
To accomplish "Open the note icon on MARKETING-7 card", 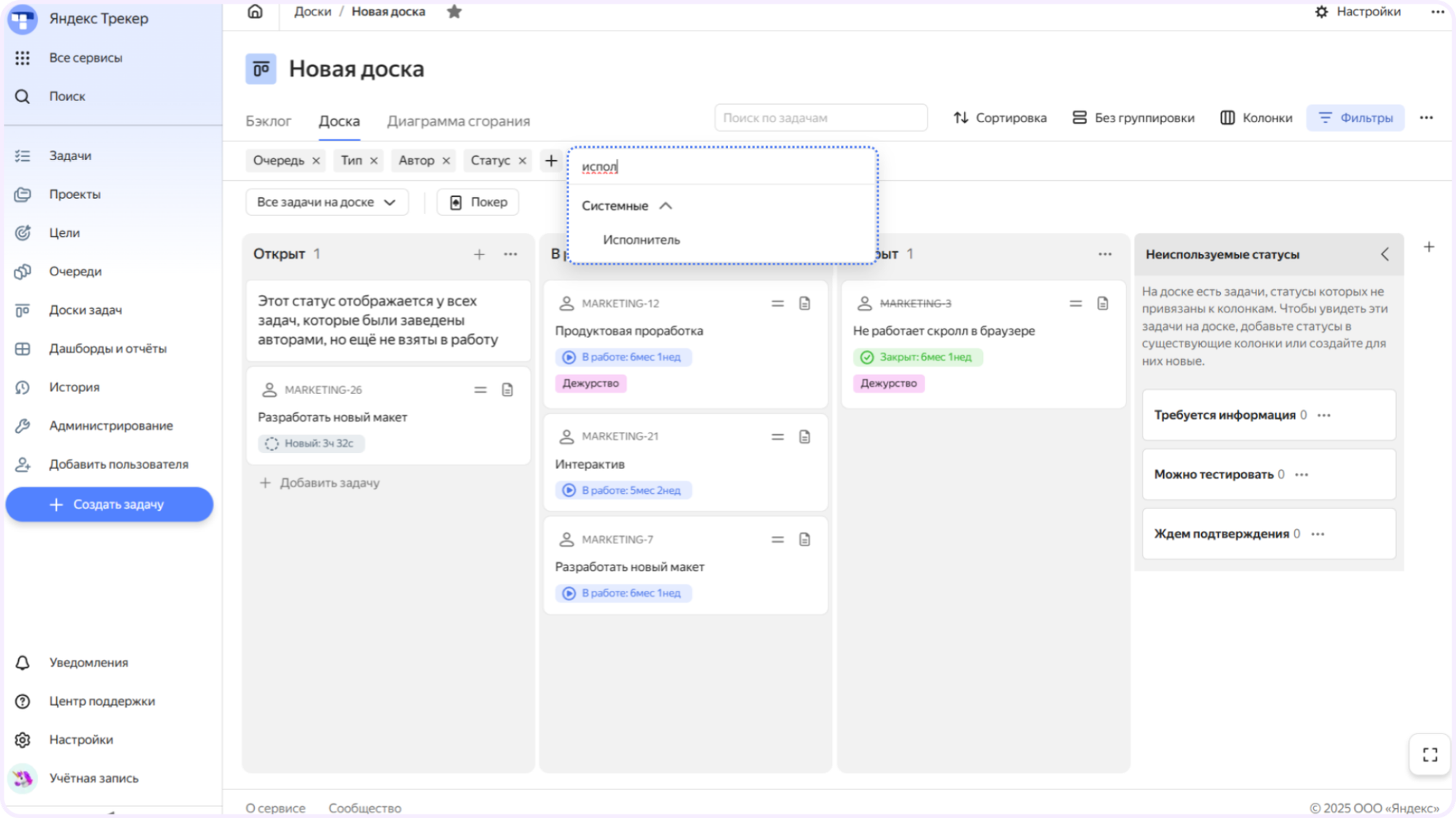I will point(804,539).
